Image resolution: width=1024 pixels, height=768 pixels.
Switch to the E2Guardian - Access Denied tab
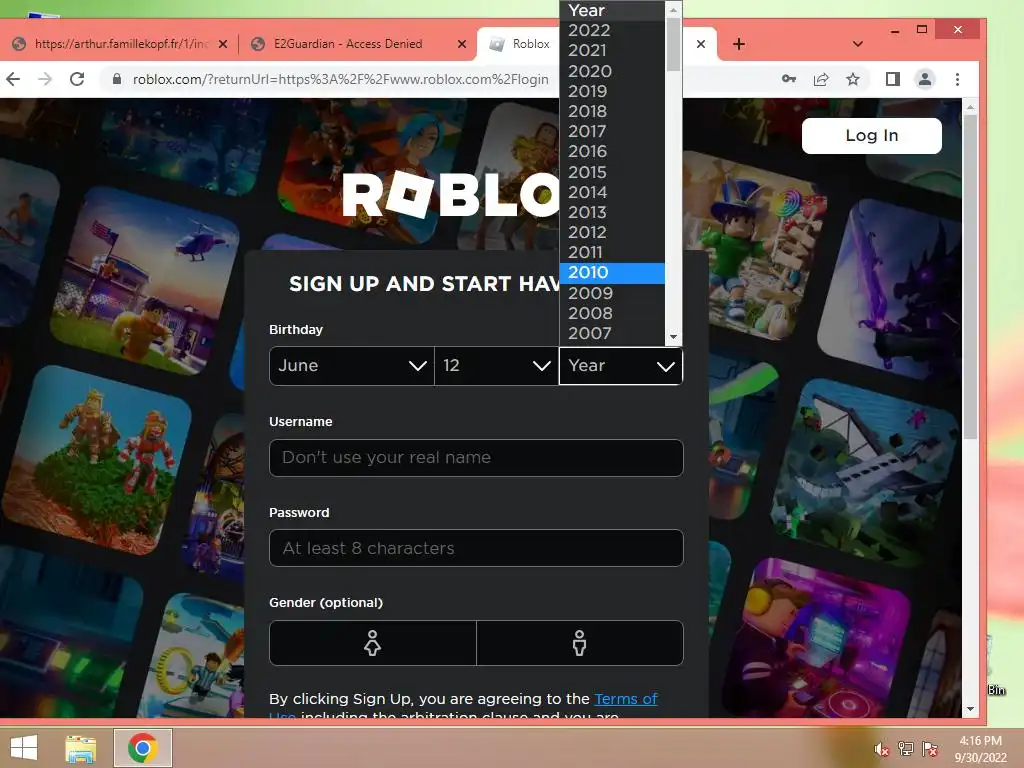[x=358, y=44]
